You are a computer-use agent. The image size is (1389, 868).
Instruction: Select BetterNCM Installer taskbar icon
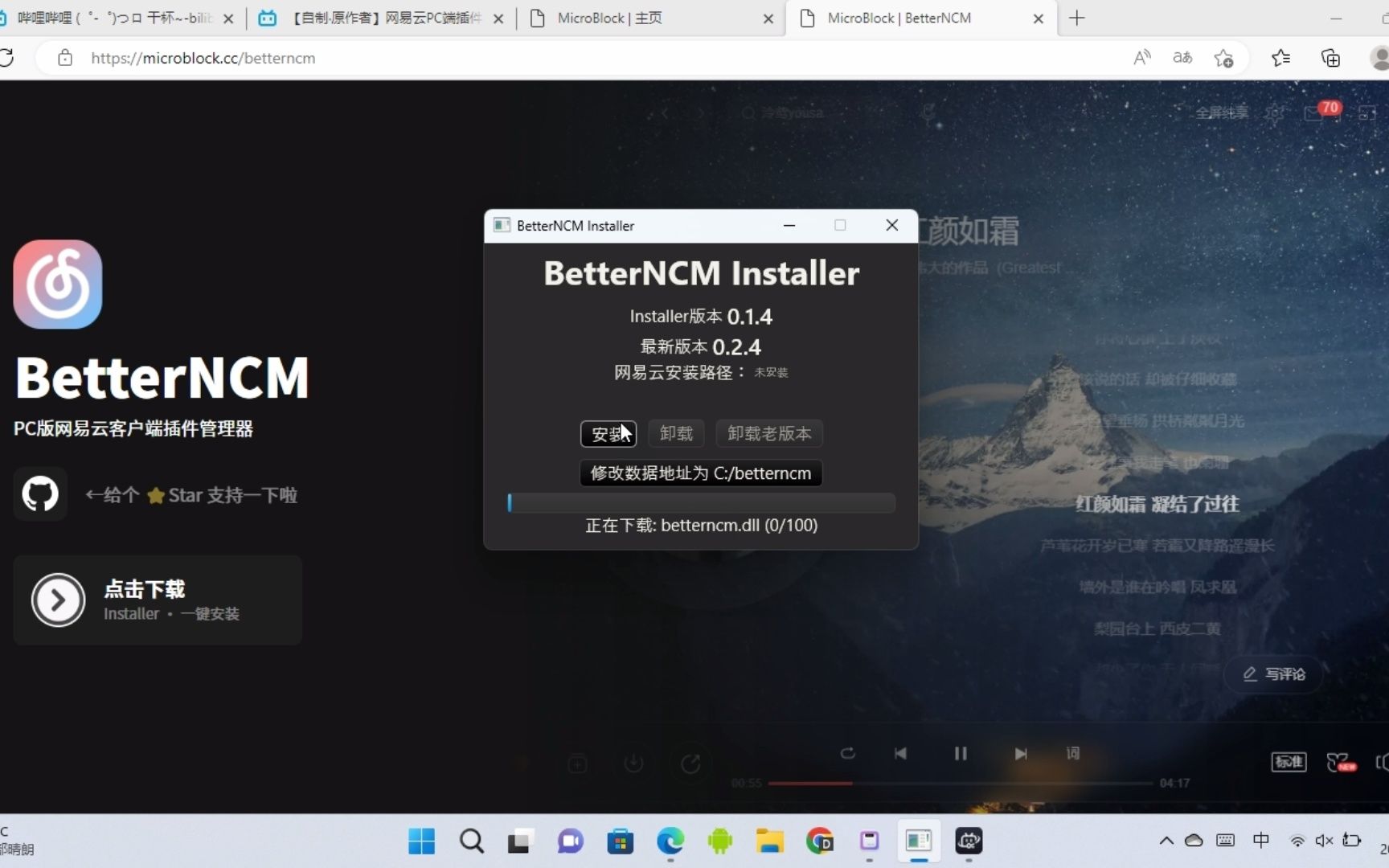click(x=919, y=841)
